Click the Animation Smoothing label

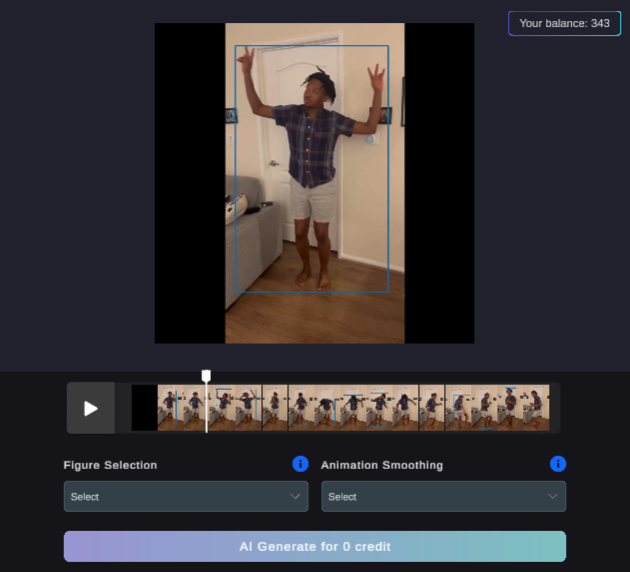point(382,465)
